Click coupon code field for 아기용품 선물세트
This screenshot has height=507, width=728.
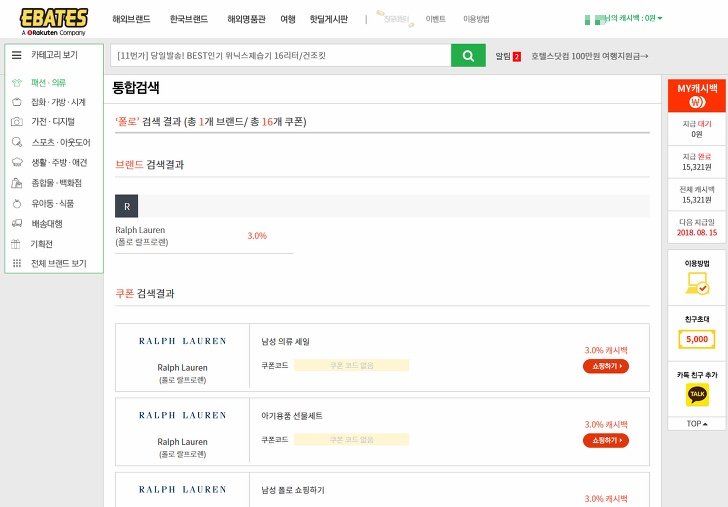(351, 440)
